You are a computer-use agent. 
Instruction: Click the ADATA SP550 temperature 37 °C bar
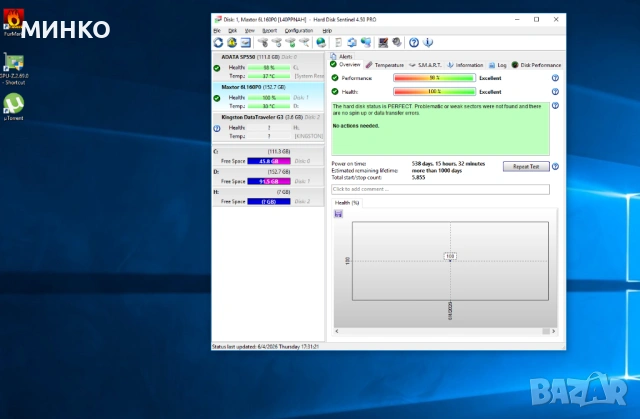[x=269, y=76]
